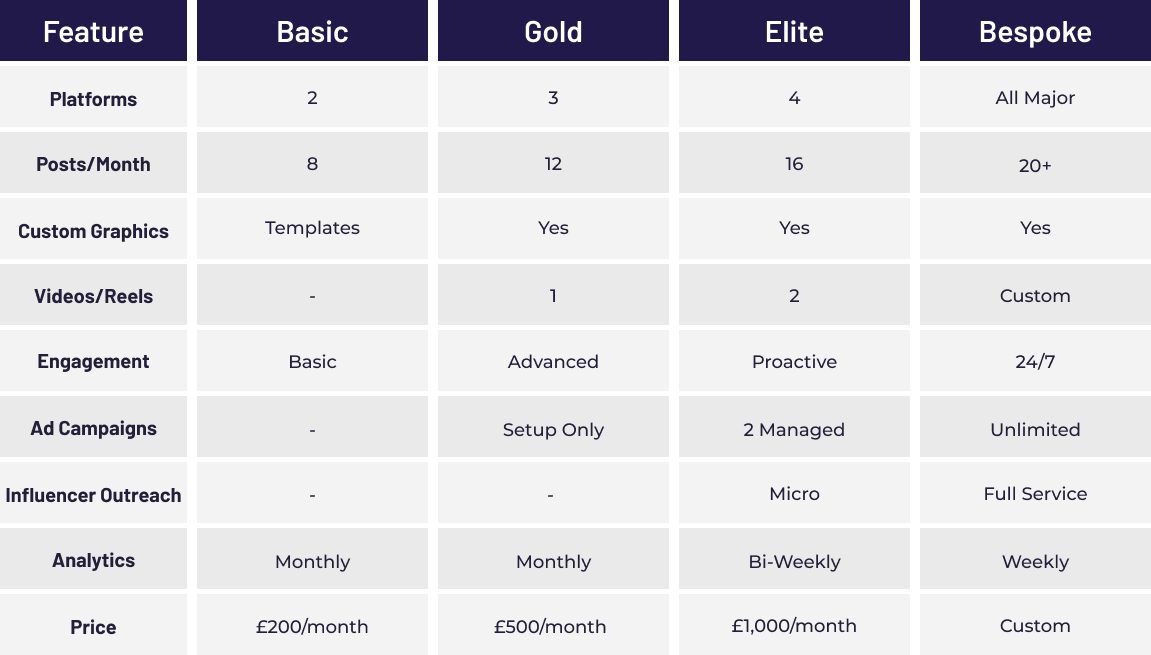The width and height of the screenshot is (1151, 655).
Task: Select the Bi-Weekly analytics cell
Action: click(x=794, y=560)
